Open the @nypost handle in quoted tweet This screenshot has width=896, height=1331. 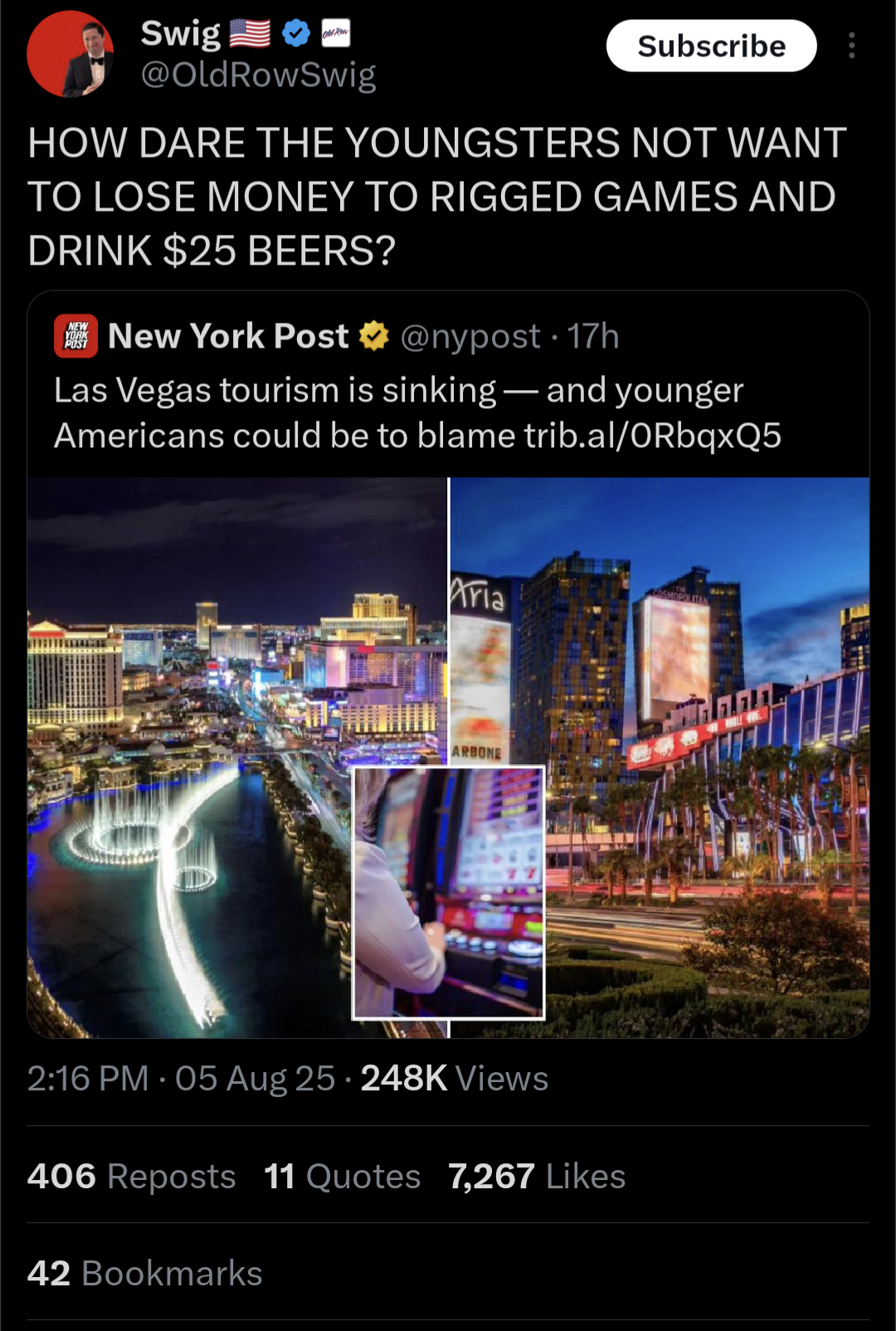(470, 337)
